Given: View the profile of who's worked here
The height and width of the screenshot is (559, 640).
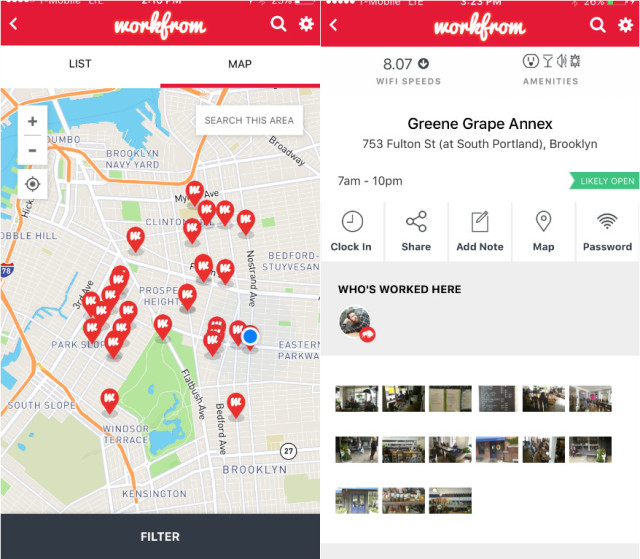Looking at the screenshot, I should pos(356,322).
